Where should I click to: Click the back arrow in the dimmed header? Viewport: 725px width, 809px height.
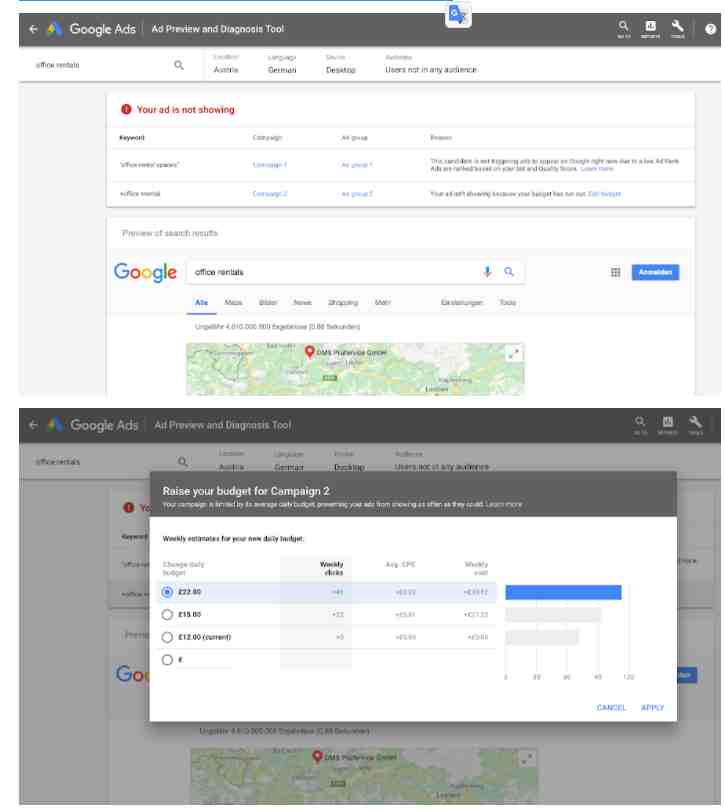click(x=34, y=425)
